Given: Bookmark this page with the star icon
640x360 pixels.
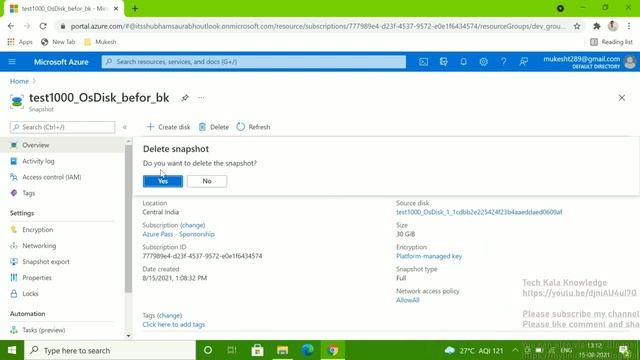Looking at the screenshot, I should (x=577, y=26).
